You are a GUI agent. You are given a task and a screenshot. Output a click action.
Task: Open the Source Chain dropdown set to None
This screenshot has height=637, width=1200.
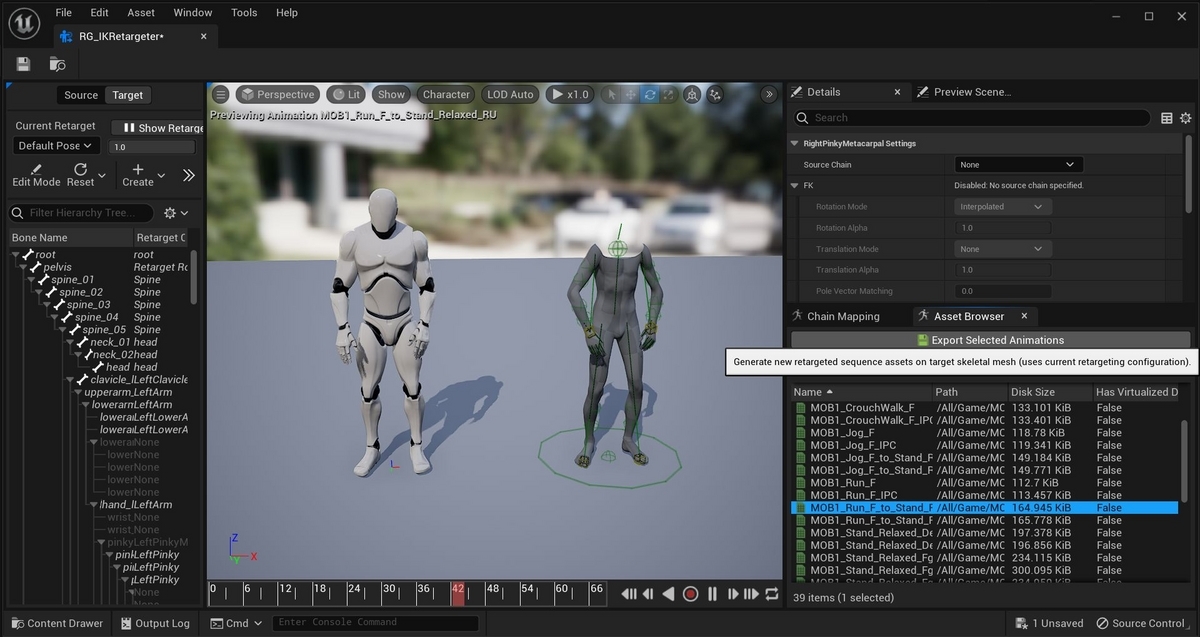pyautogui.click(x=1018, y=165)
